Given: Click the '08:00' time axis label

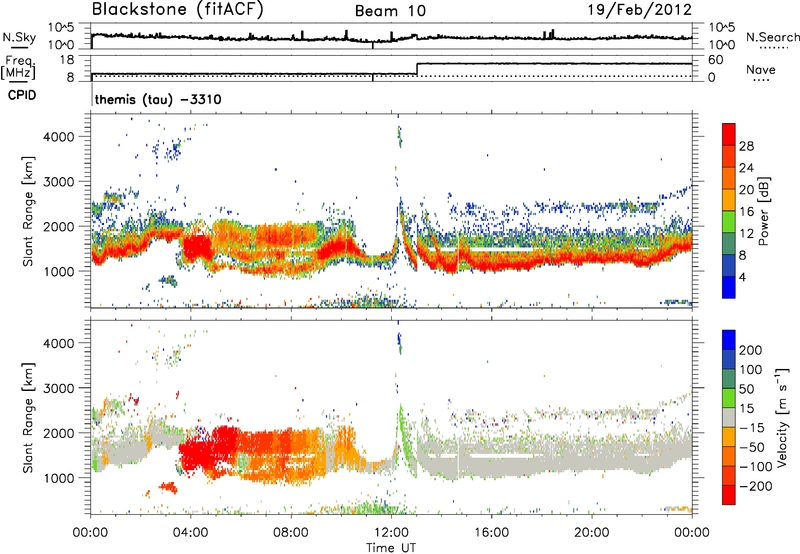Looking at the screenshot, I should [x=291, y=533].
